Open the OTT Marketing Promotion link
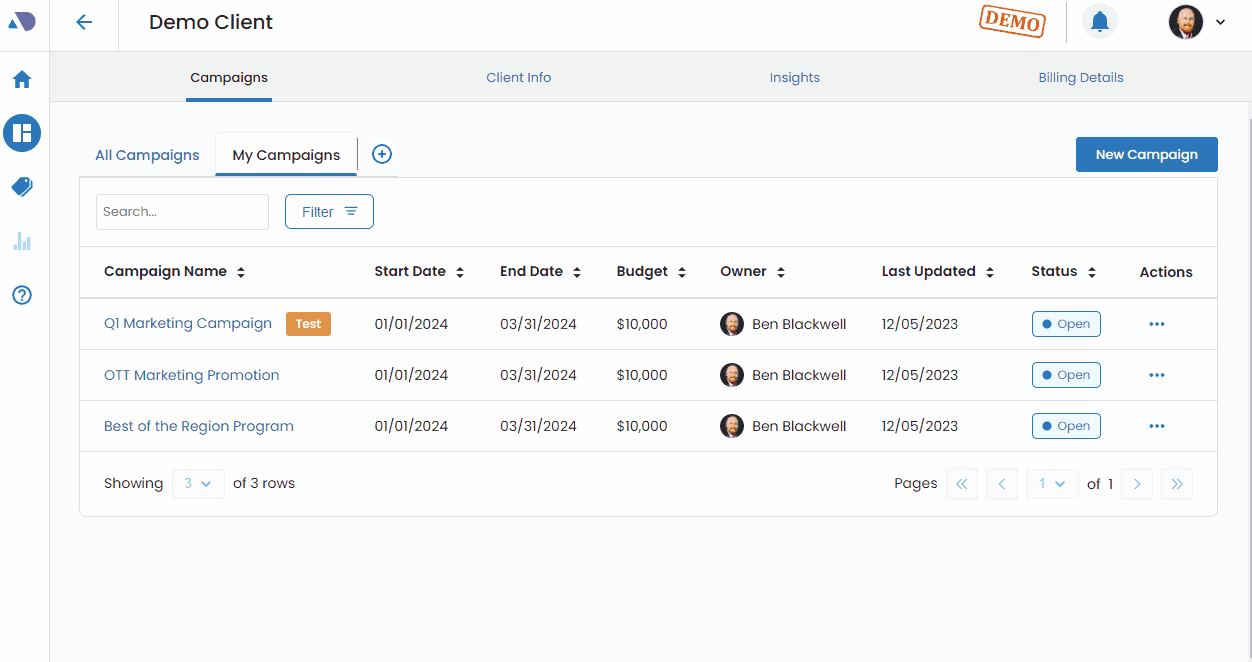The image size is (1252, 662). click(x=192, y=375)
